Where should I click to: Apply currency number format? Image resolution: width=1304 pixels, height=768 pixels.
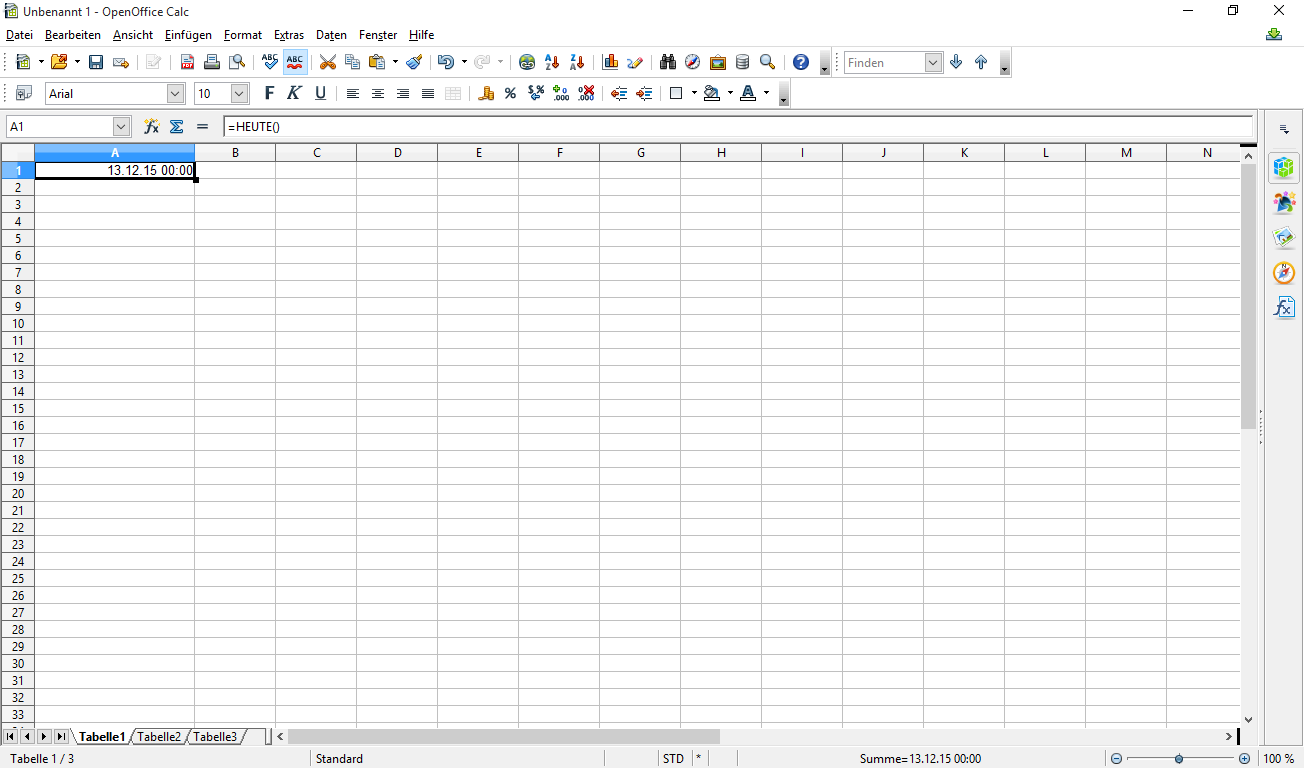pyautogui.click(x=486, y=93)
